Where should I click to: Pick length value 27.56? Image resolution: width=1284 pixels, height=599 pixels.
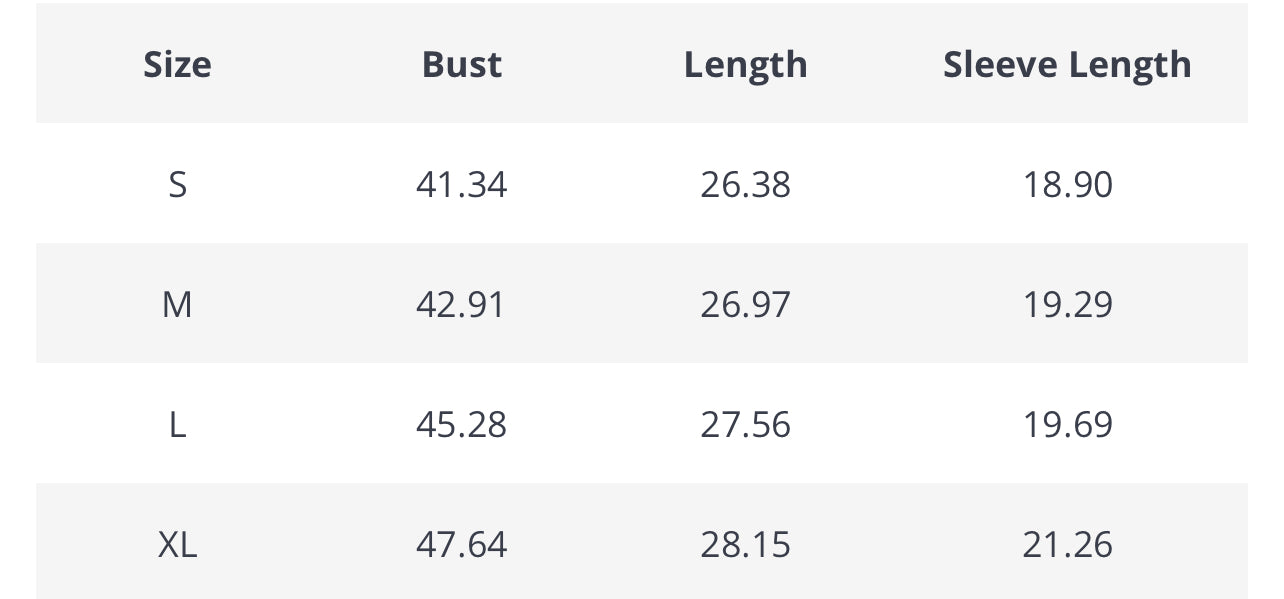pyautogui.click(x=745, y=425)
